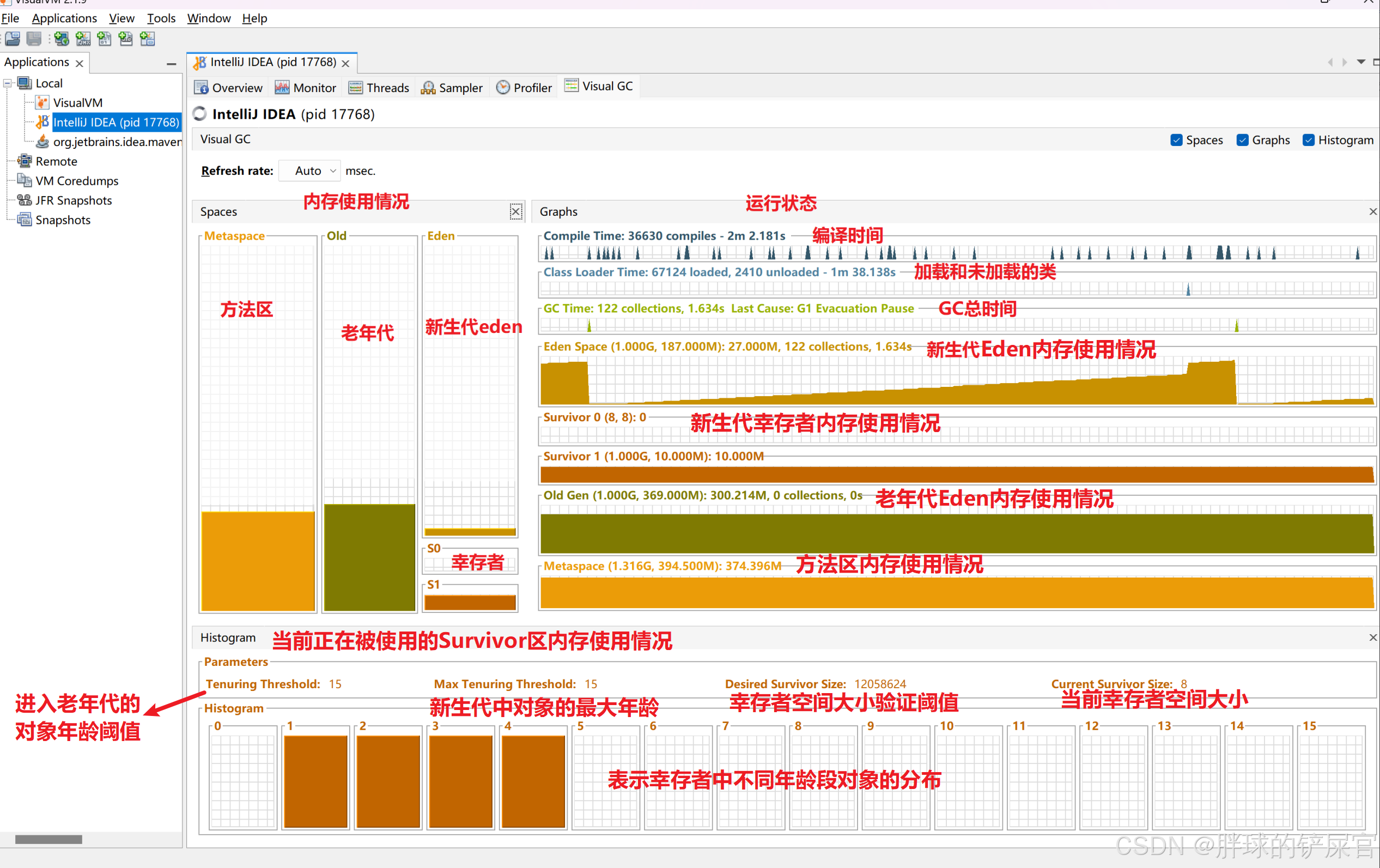1380x868 pixels.
Task: Open the Refresh rate Auto dropdown
Action: [309, 171]
